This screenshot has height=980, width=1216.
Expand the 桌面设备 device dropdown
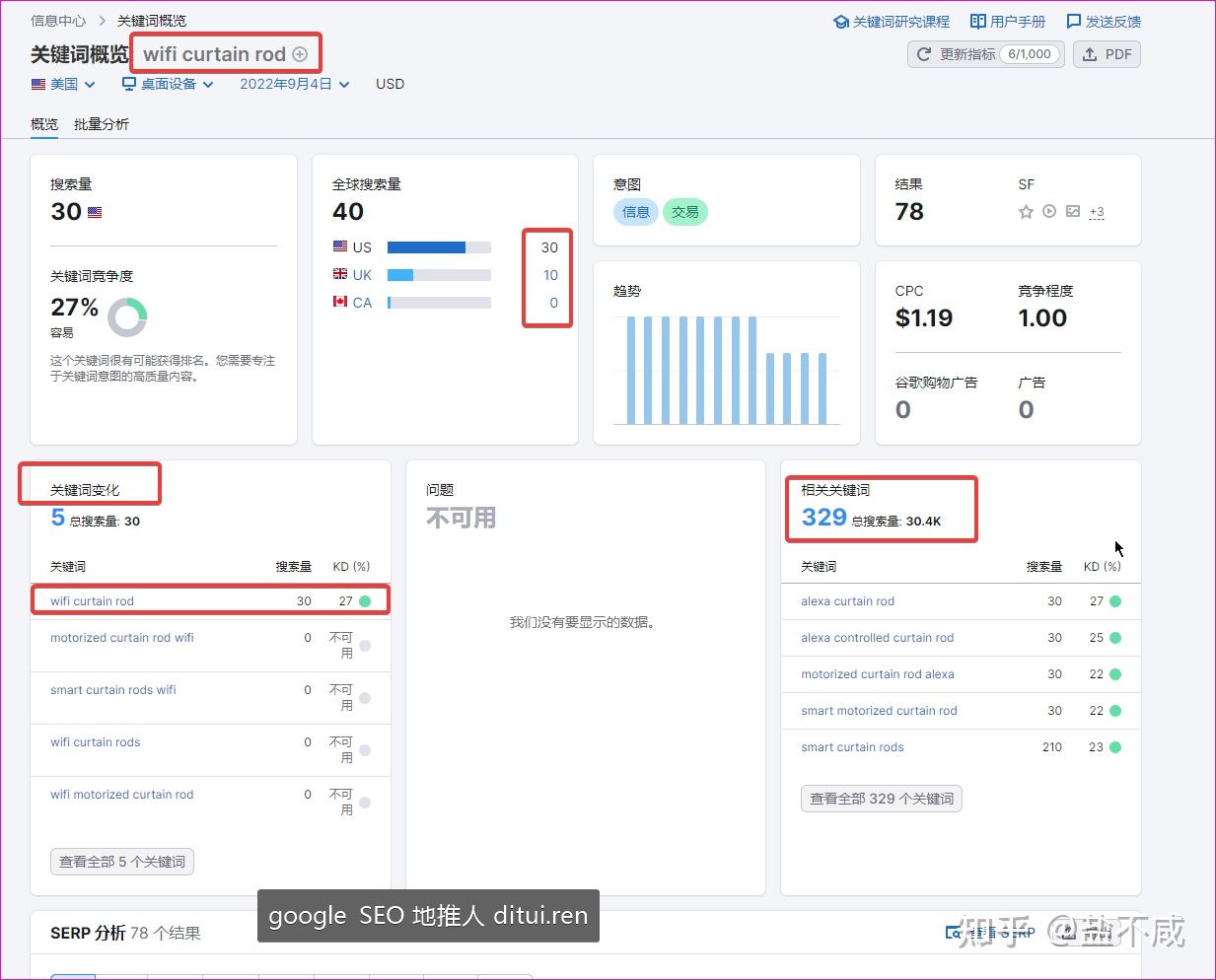pos(168,84)
